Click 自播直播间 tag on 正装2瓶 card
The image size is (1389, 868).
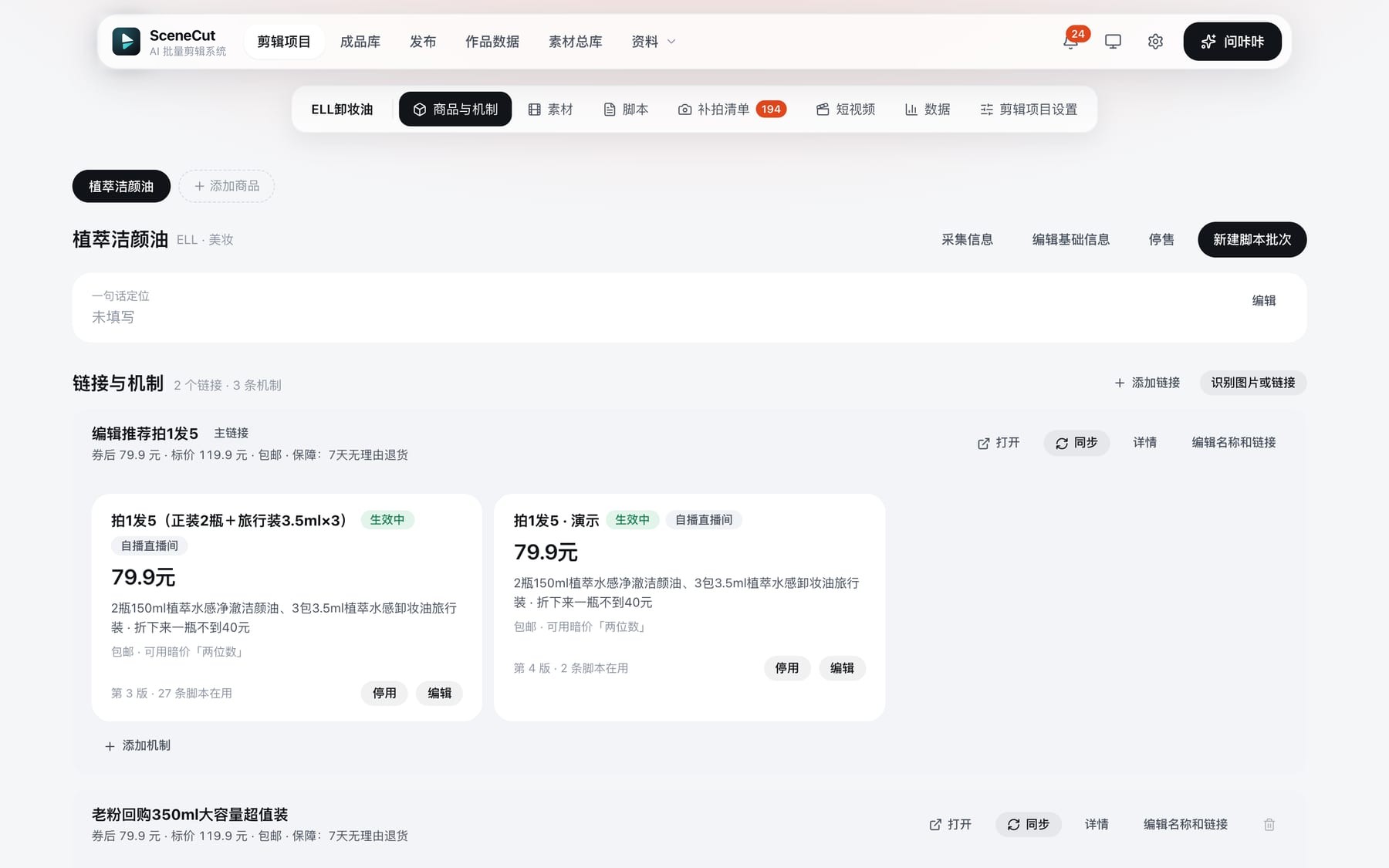coord(150,546)
